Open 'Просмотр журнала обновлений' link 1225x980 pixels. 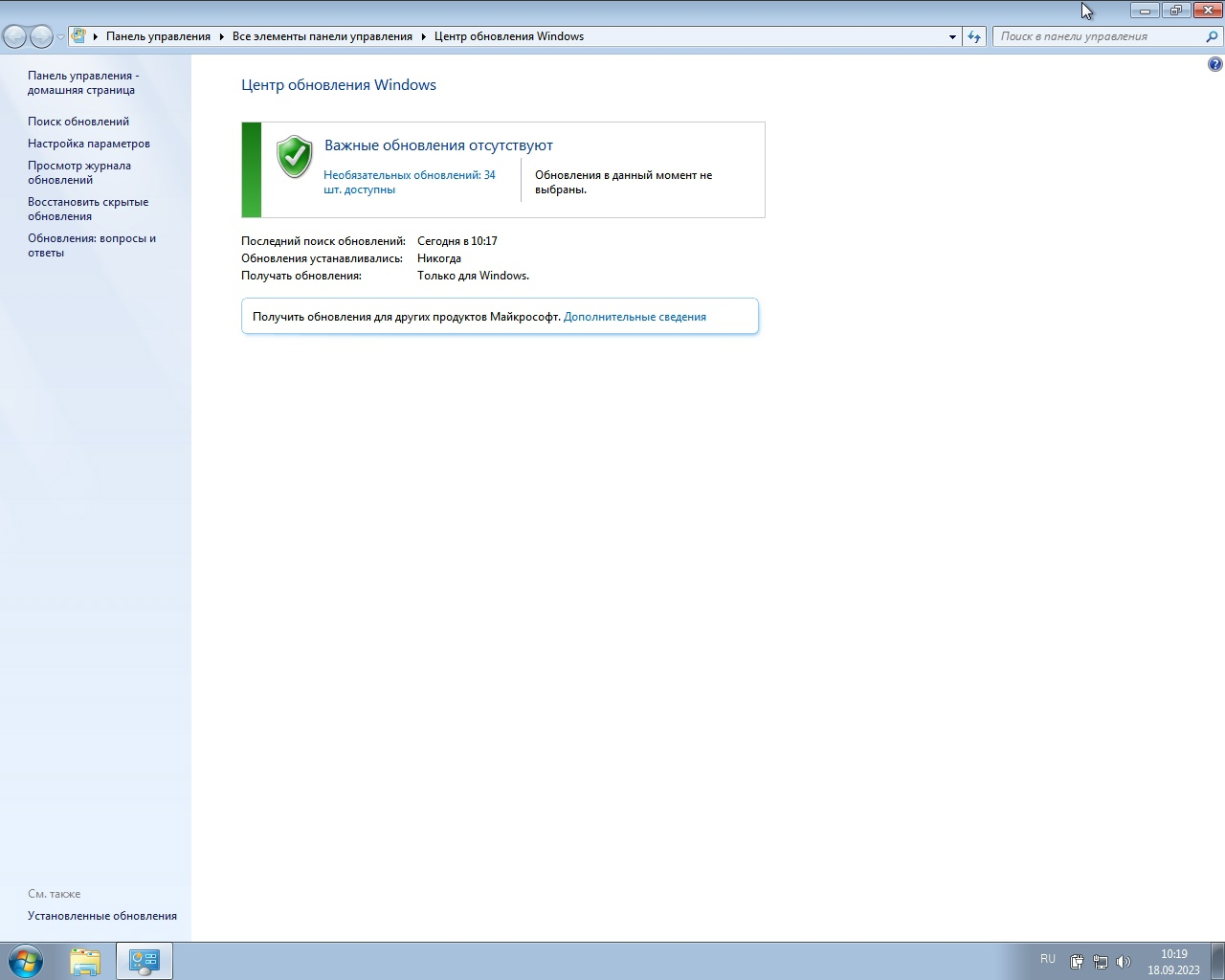(x=79, y=172)
